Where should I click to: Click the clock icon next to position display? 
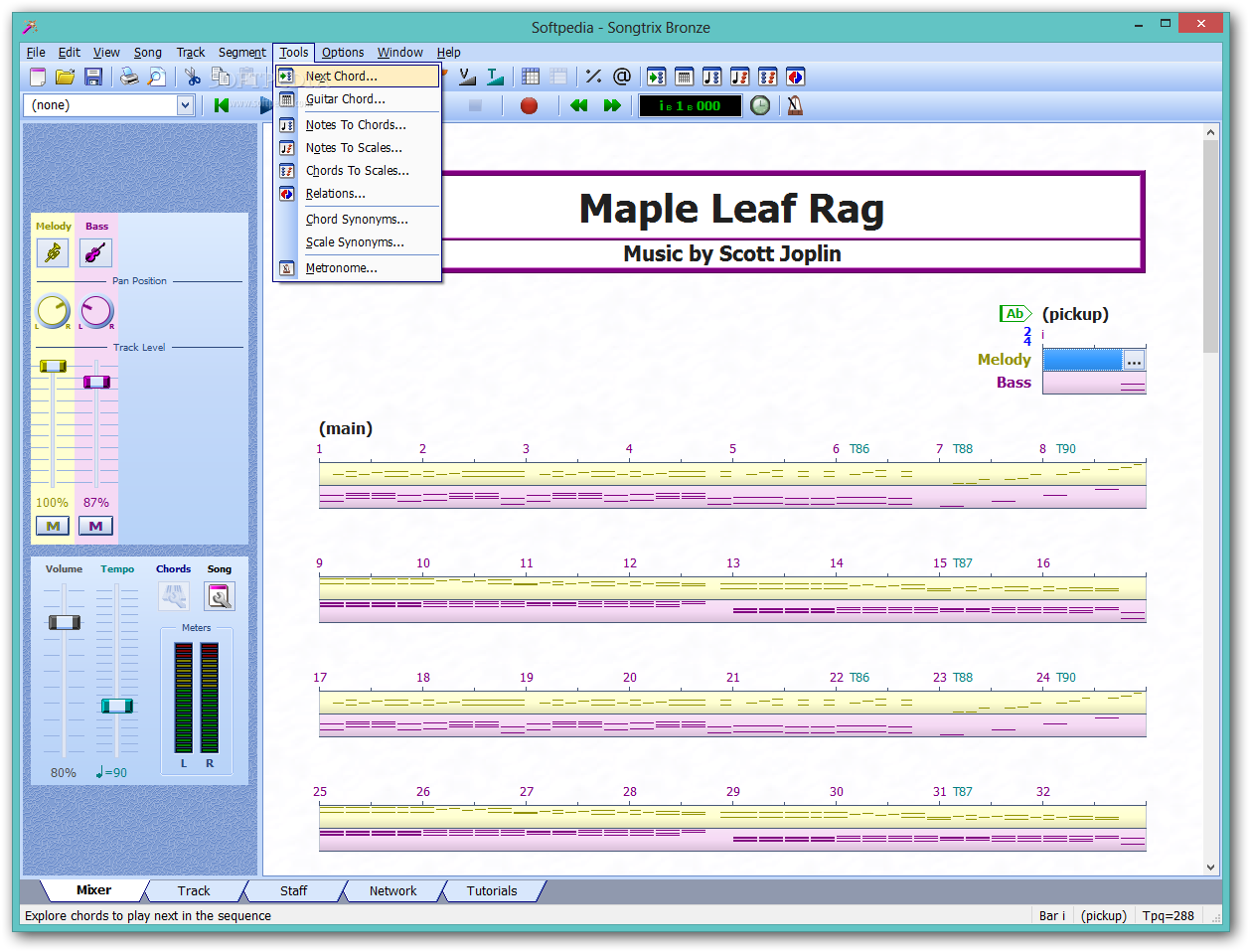coord(760,105)
